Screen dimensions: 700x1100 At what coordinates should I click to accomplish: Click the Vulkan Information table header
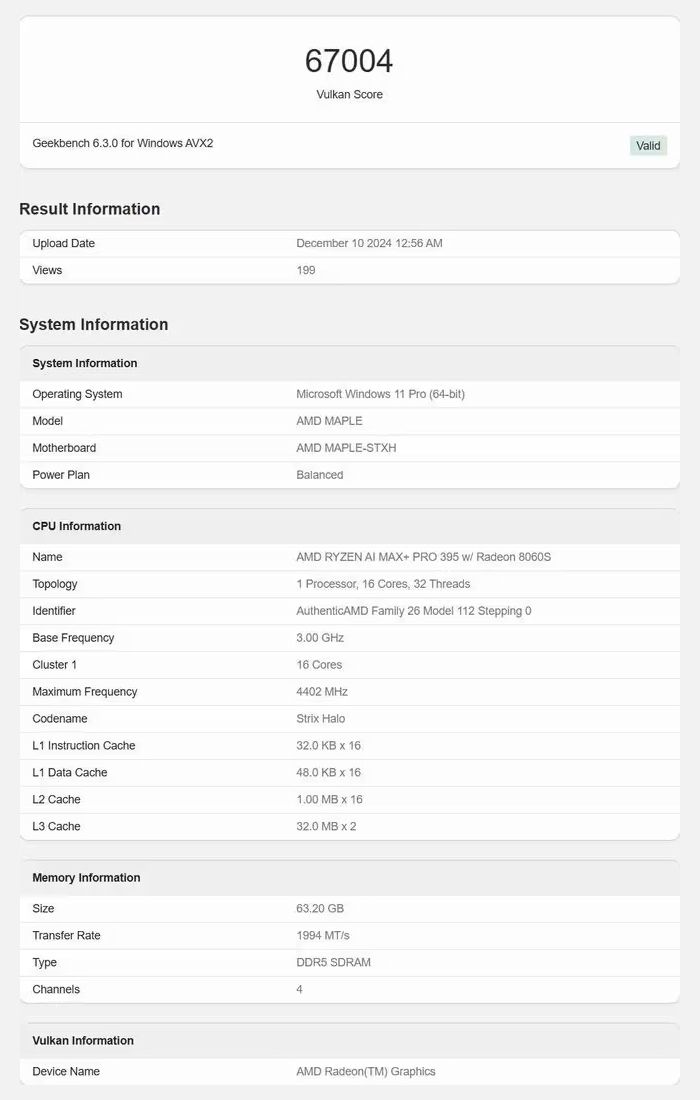(x=83, y=1041)
